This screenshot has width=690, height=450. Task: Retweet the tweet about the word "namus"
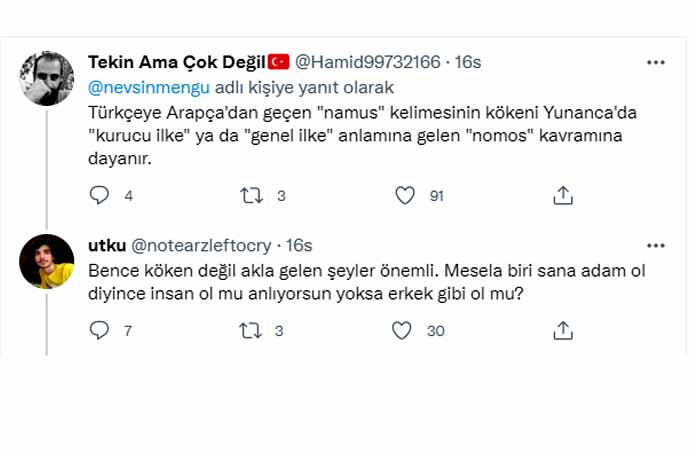(251, 196)
